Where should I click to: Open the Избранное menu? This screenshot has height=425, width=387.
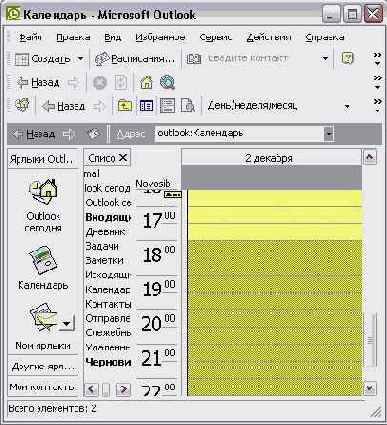point(160,37)
